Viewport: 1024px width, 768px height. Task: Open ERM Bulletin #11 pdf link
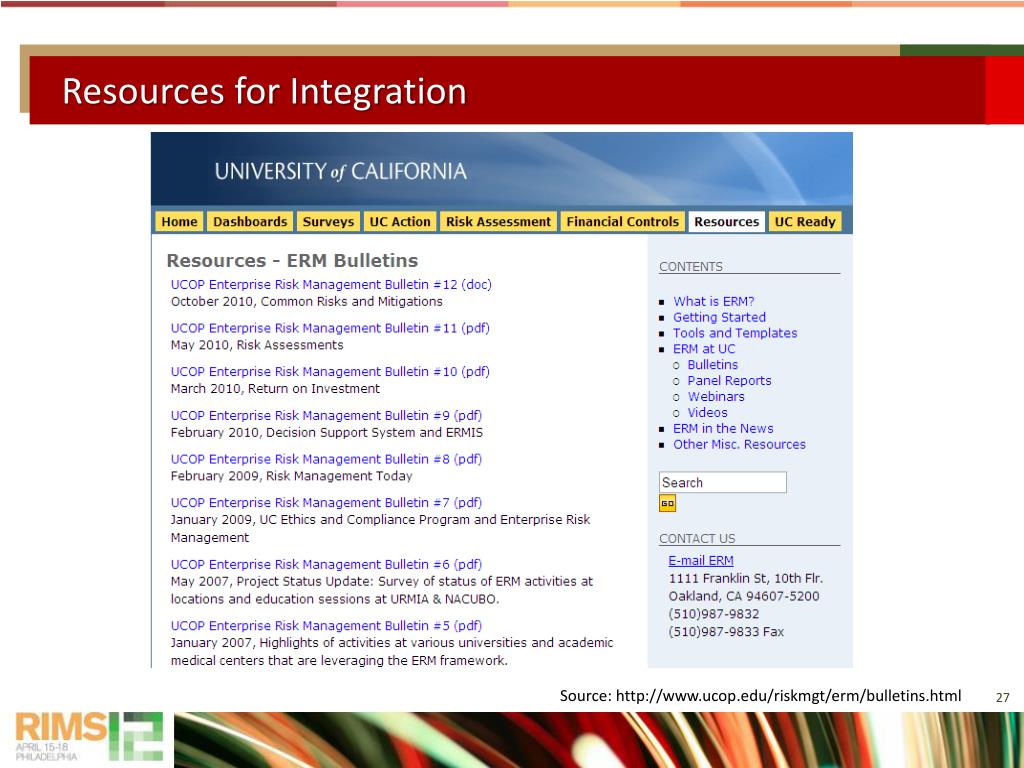[330, 328]
